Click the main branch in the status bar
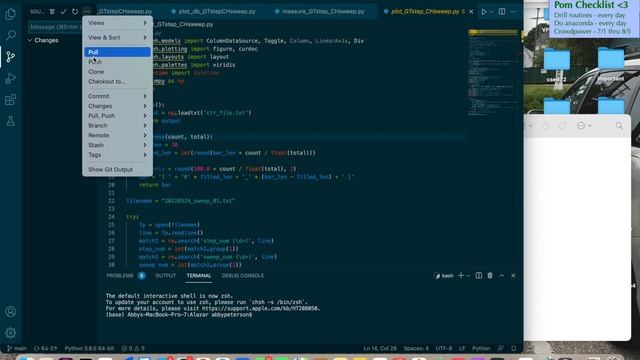640x360 pixels. coord(17,348)
